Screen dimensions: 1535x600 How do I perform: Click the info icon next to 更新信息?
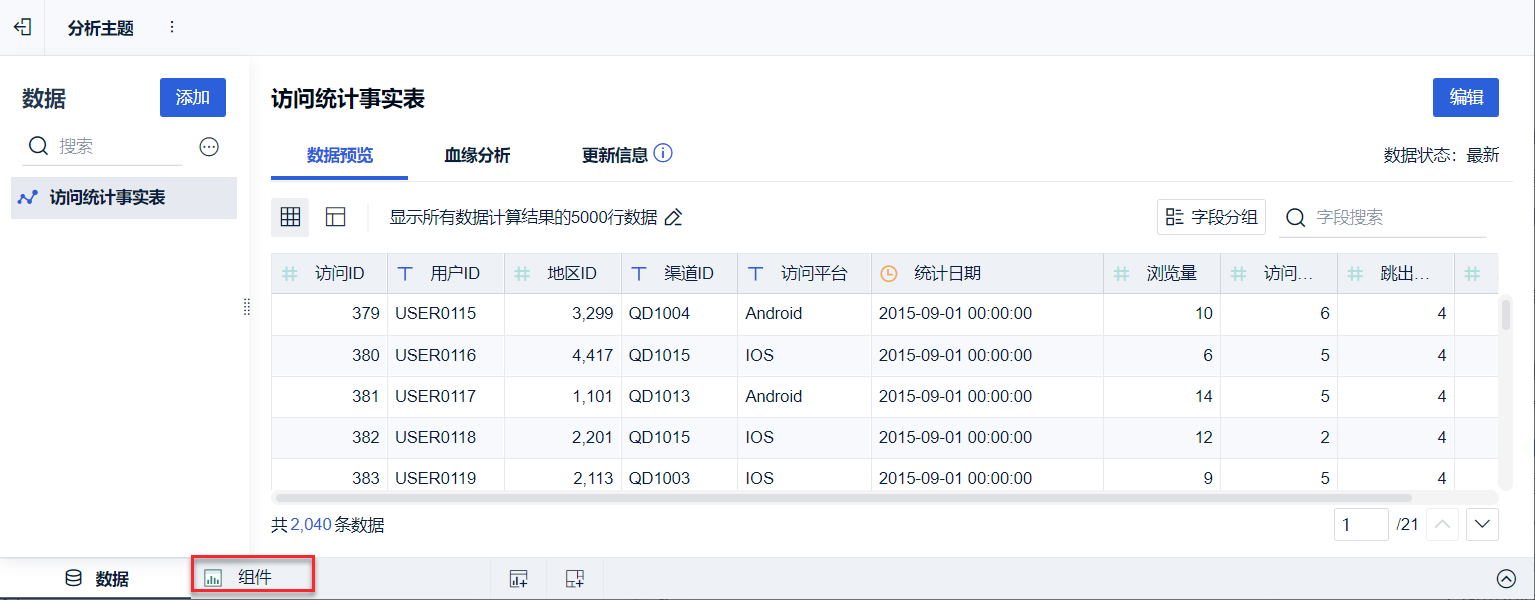tap(663, 154)
